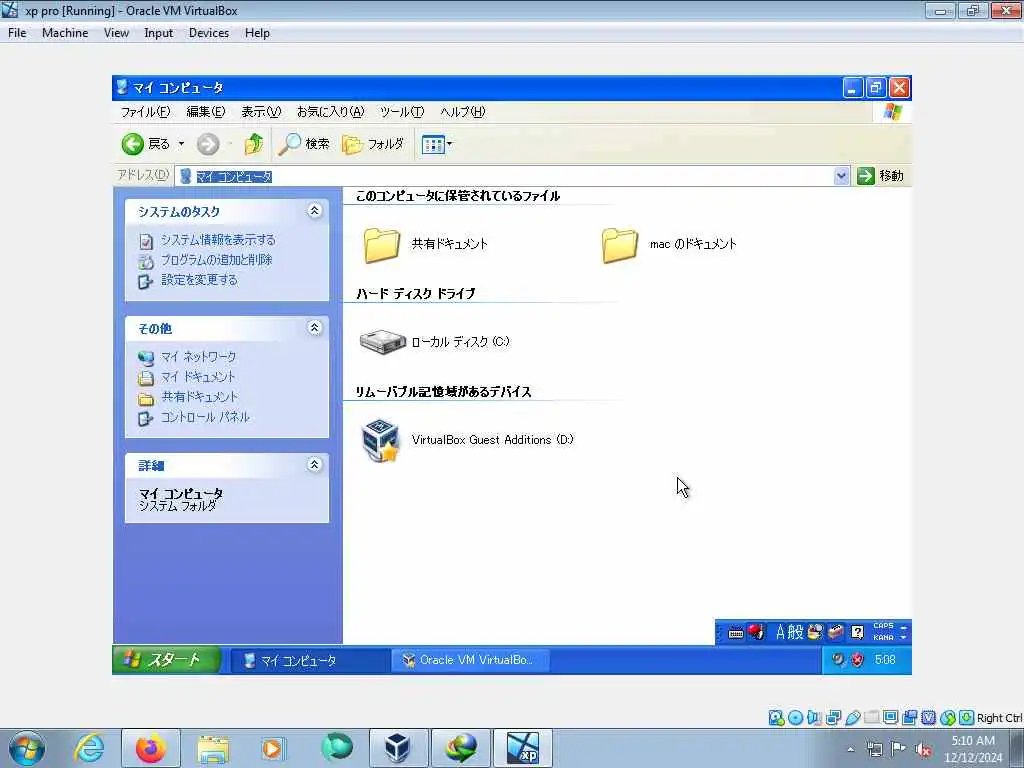Click the red security shield icon in the XP tray
This screenshot has height=768, width=1024.
857,660
